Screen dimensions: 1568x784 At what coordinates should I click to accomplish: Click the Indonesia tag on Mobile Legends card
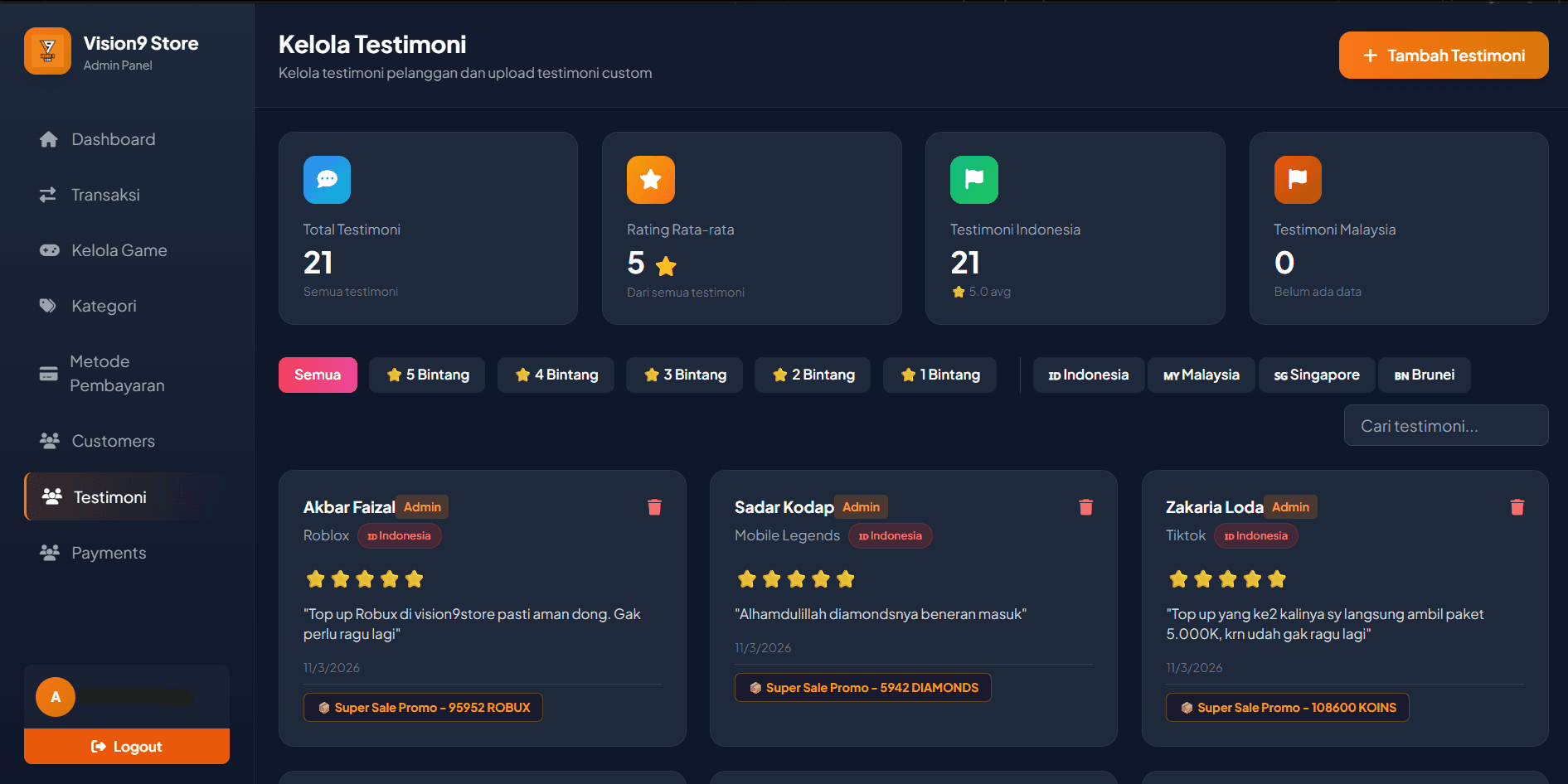(x=891, y=535)
